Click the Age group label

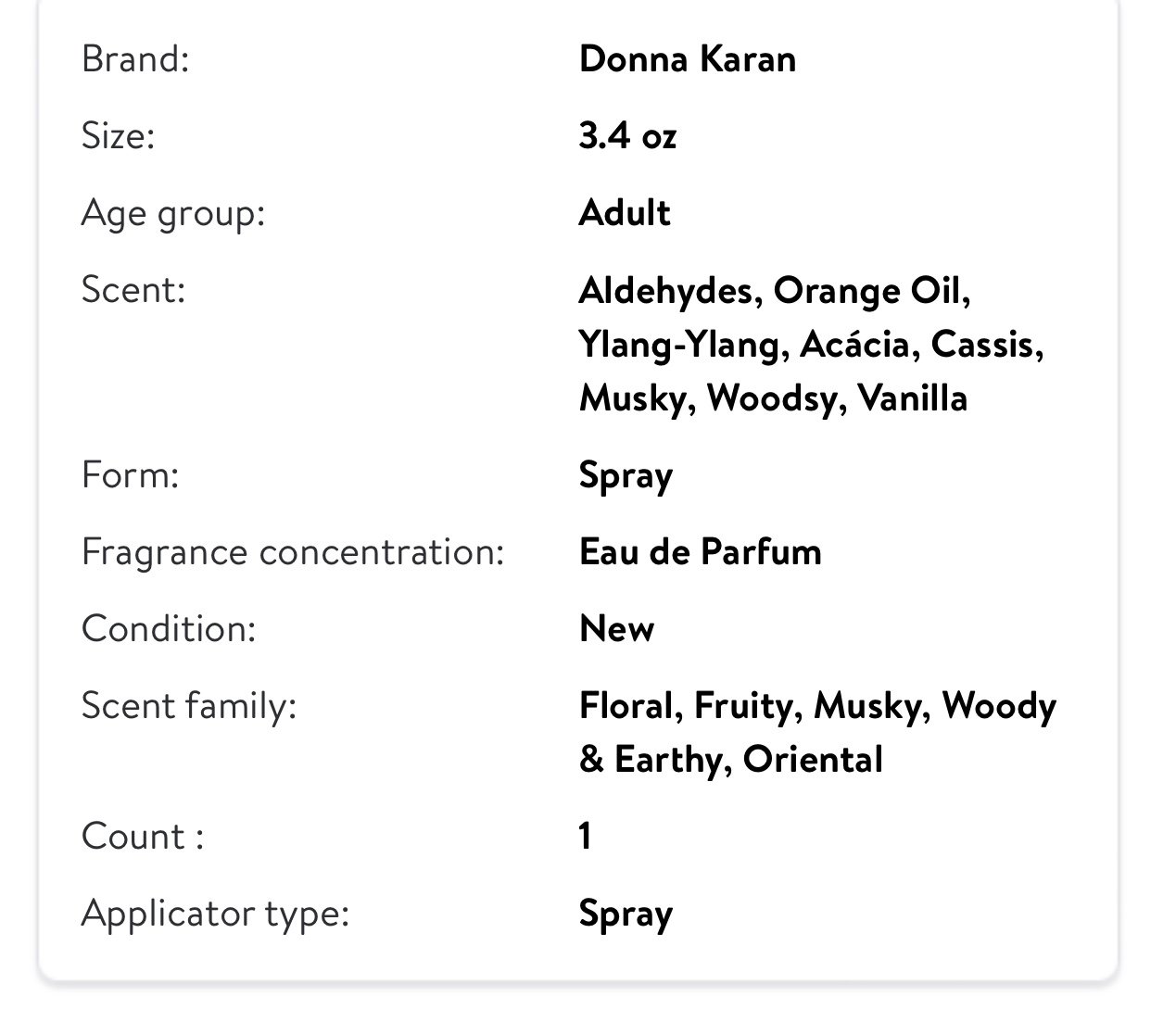tap(173, 214)
